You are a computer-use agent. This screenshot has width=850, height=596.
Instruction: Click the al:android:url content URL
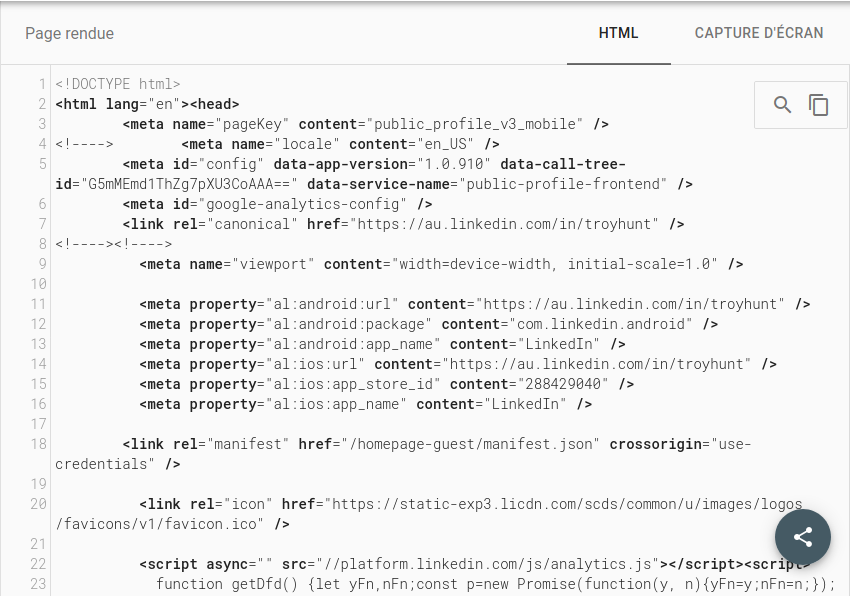pos(634,304)
